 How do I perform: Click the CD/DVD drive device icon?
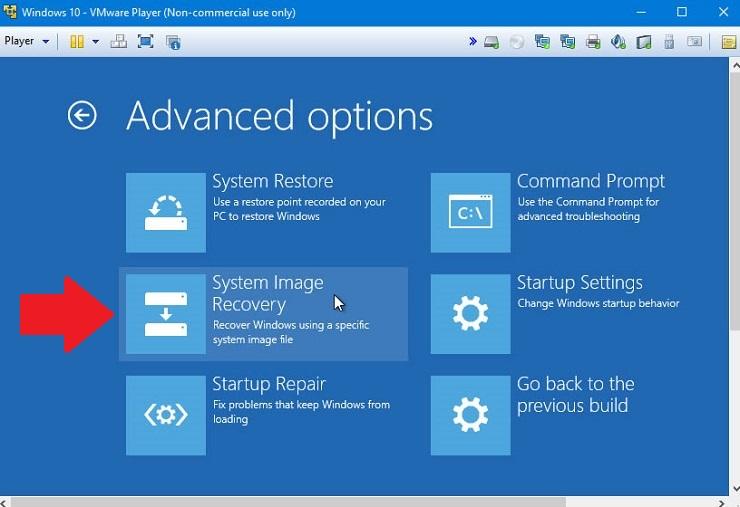pos(517,42)
